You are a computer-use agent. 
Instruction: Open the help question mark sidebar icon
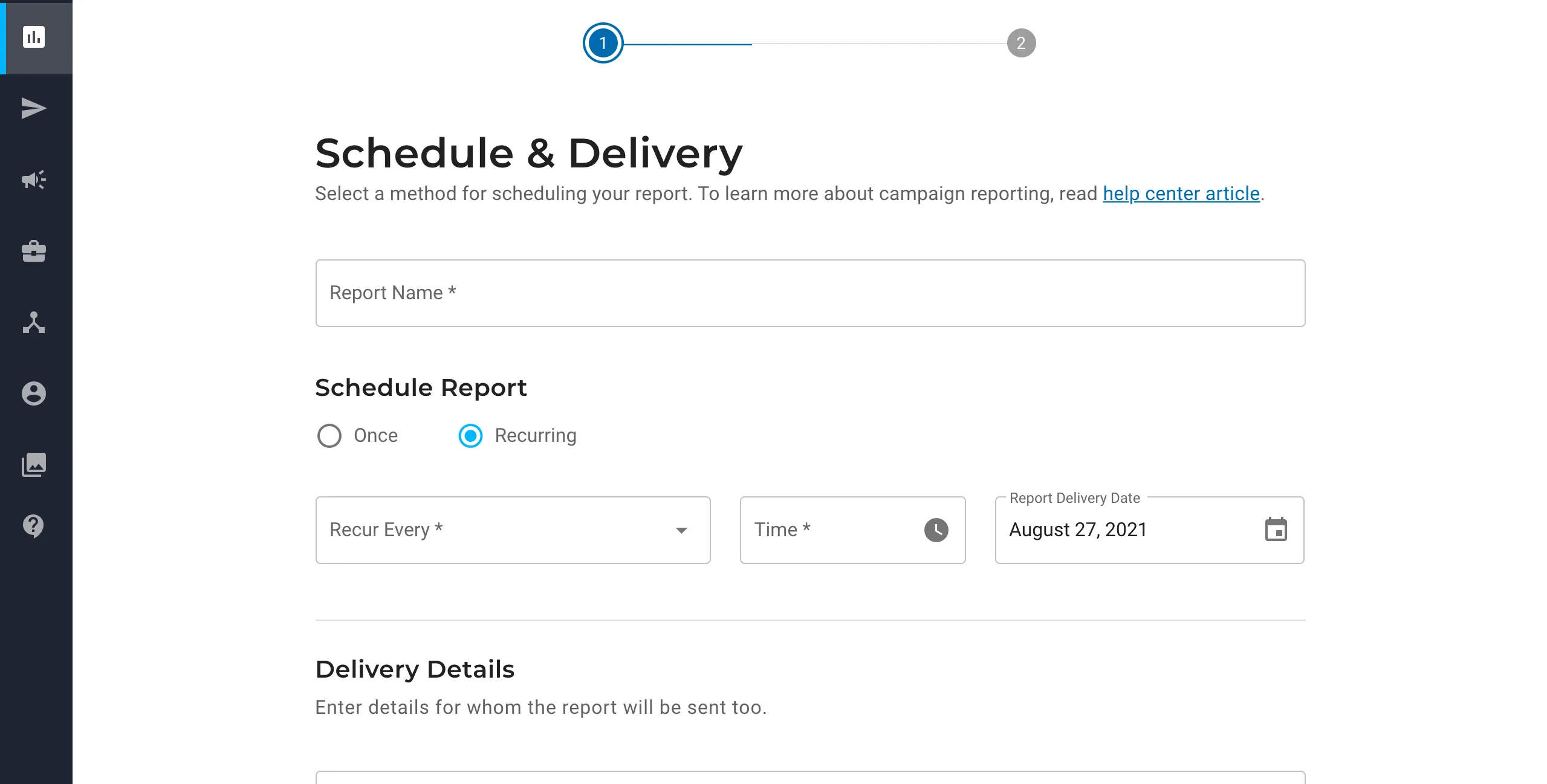[34, 526]
